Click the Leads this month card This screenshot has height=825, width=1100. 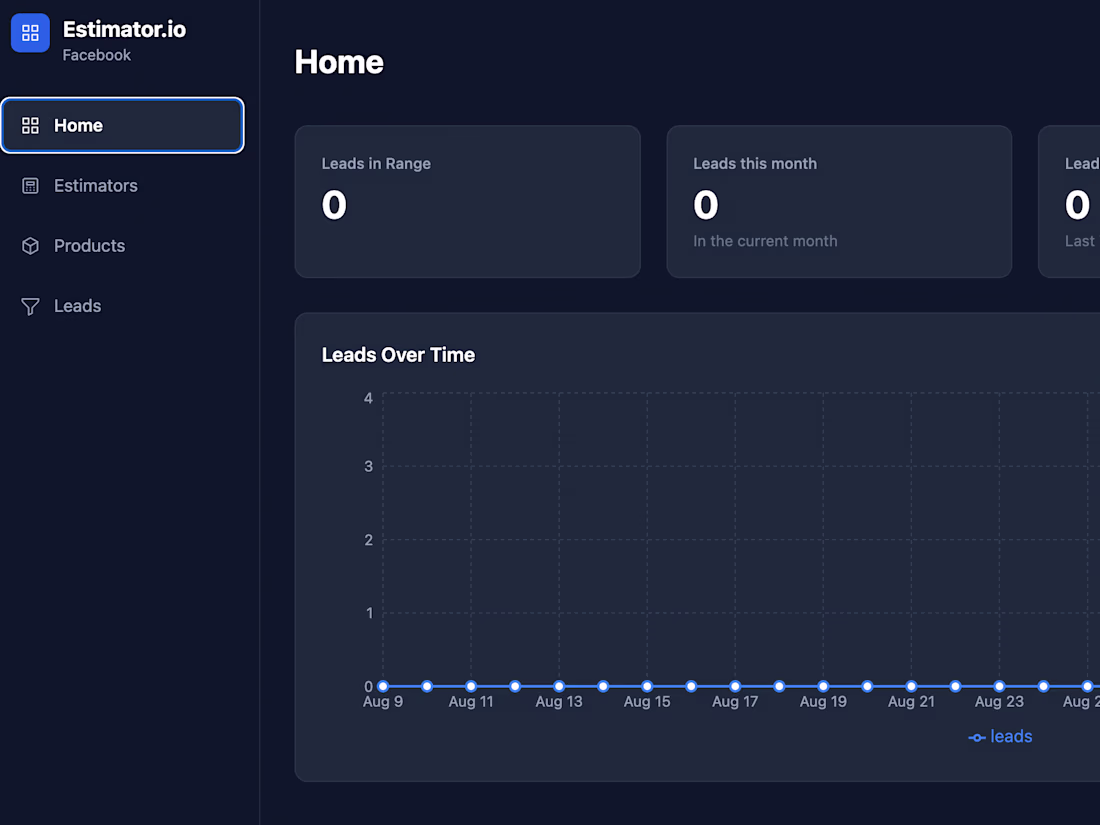coord(839,201)
